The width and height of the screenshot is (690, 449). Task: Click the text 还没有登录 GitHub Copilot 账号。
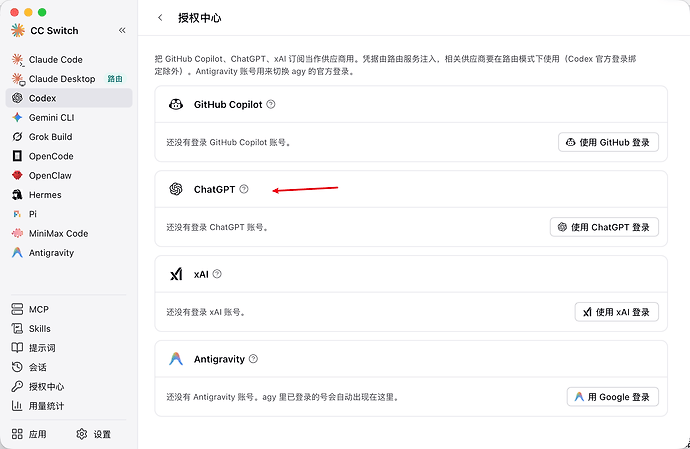click(228, 142)
